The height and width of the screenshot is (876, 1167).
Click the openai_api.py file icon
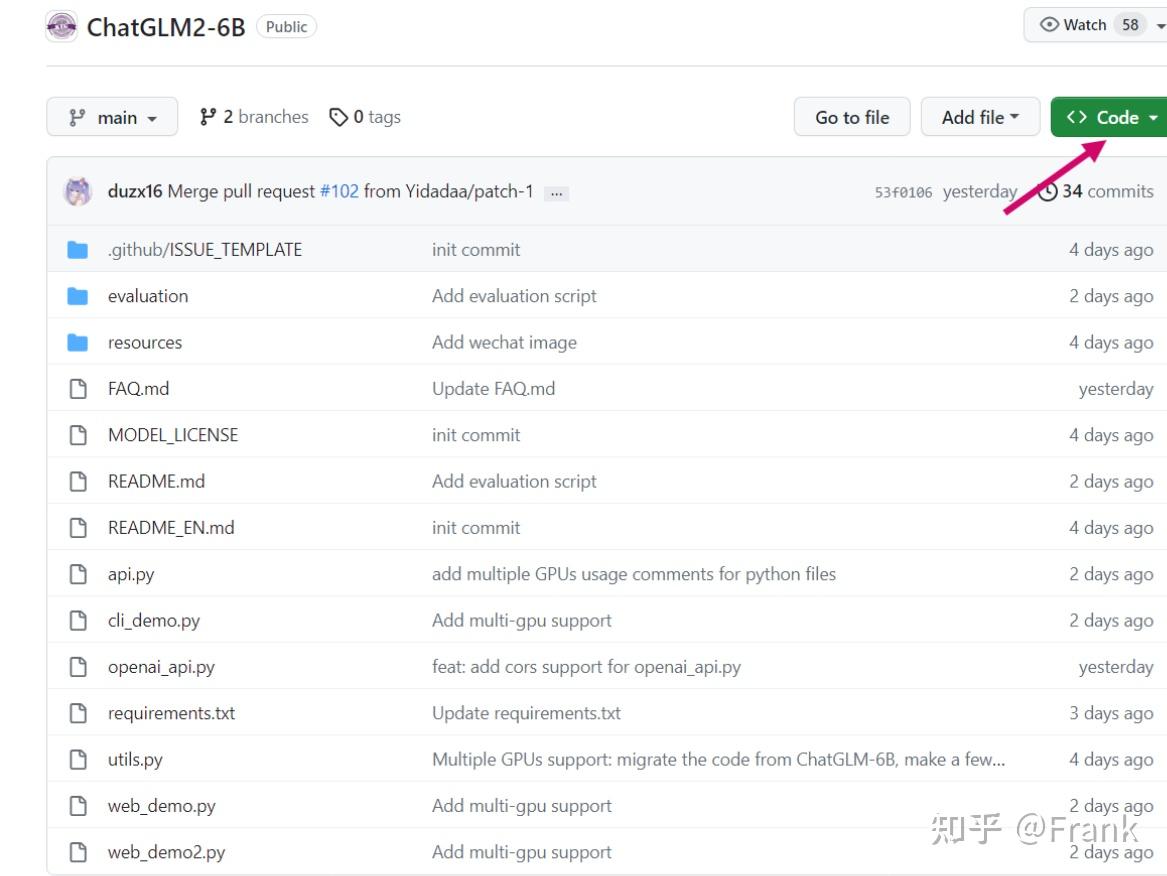coord(78,667)
